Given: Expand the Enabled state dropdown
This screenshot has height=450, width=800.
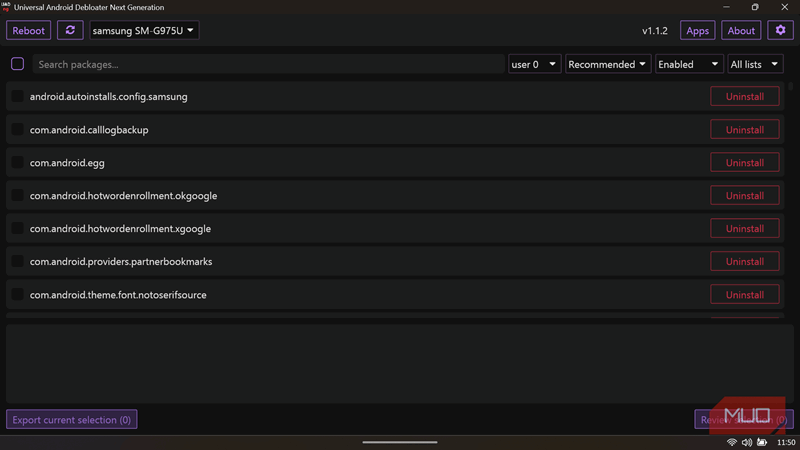Looking at the screenshot, I should (x=688, y=64).
